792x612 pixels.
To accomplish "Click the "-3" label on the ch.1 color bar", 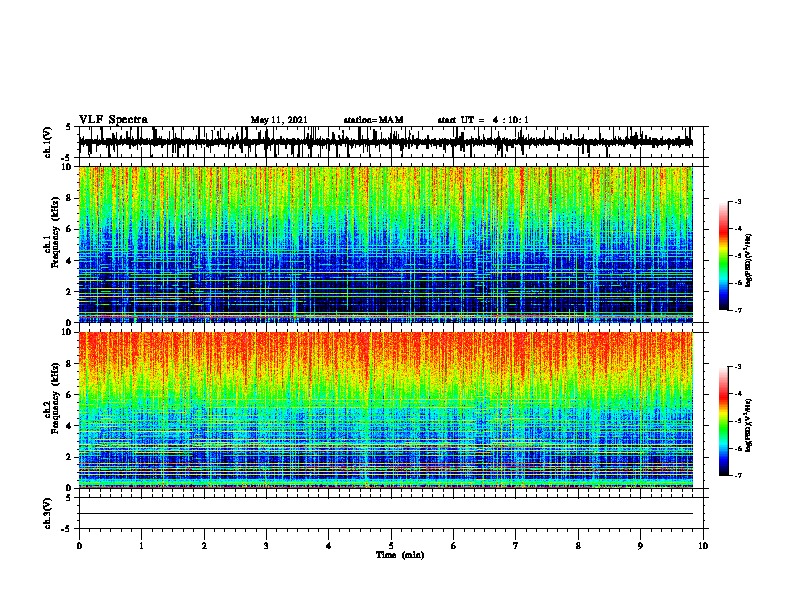I will point(737,202).
